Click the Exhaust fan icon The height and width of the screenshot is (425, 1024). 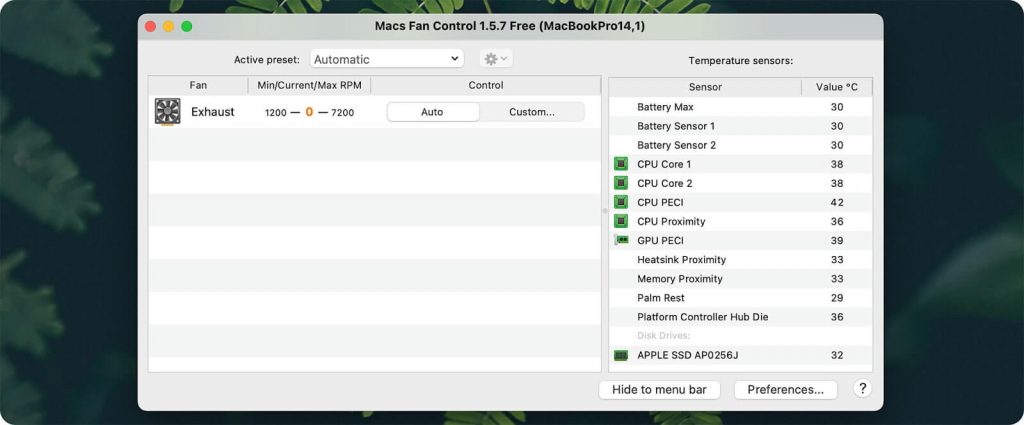point(167,112)
